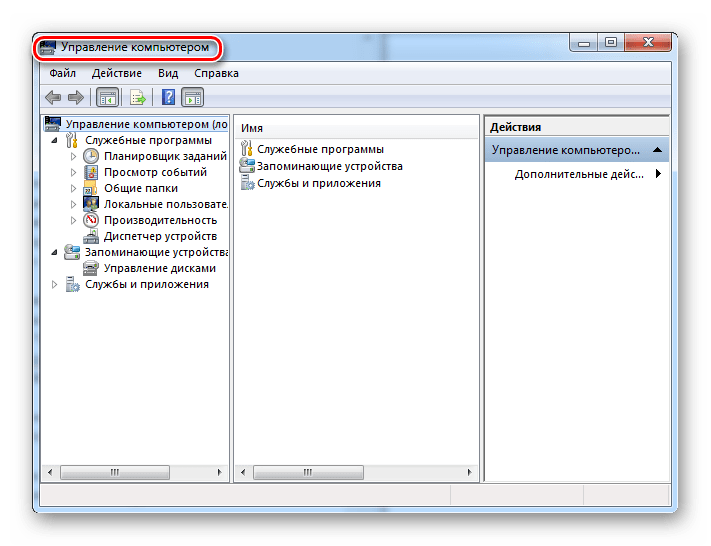
Task: Expand the Планировщик заданий node
Action: point(73,156)
